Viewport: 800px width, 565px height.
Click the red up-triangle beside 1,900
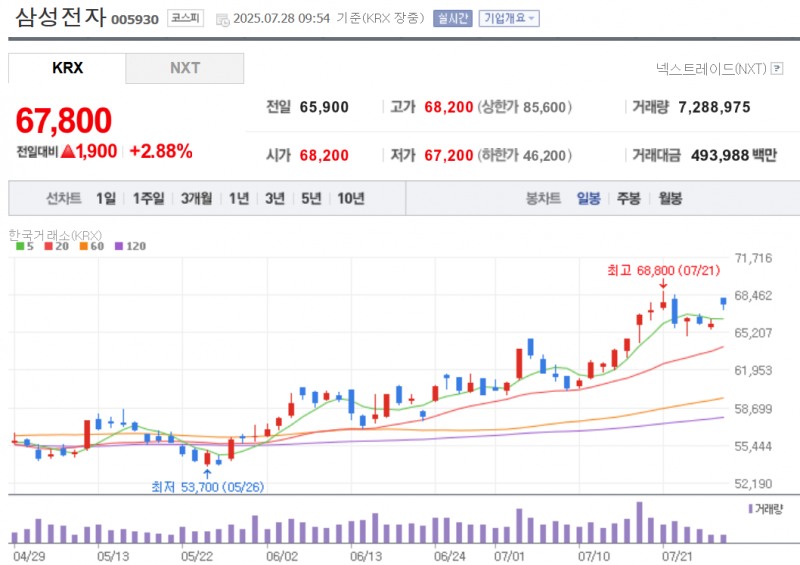(68, 152)
